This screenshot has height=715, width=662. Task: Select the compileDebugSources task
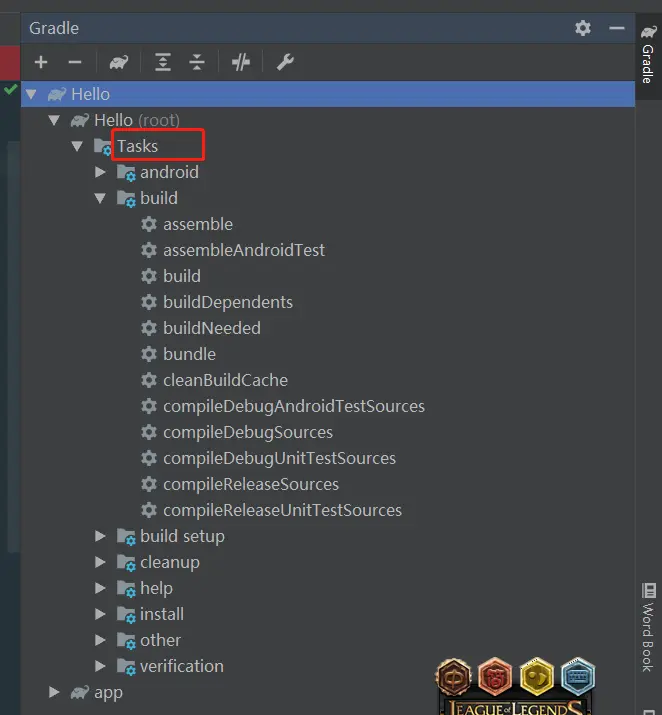click(248, 432)
